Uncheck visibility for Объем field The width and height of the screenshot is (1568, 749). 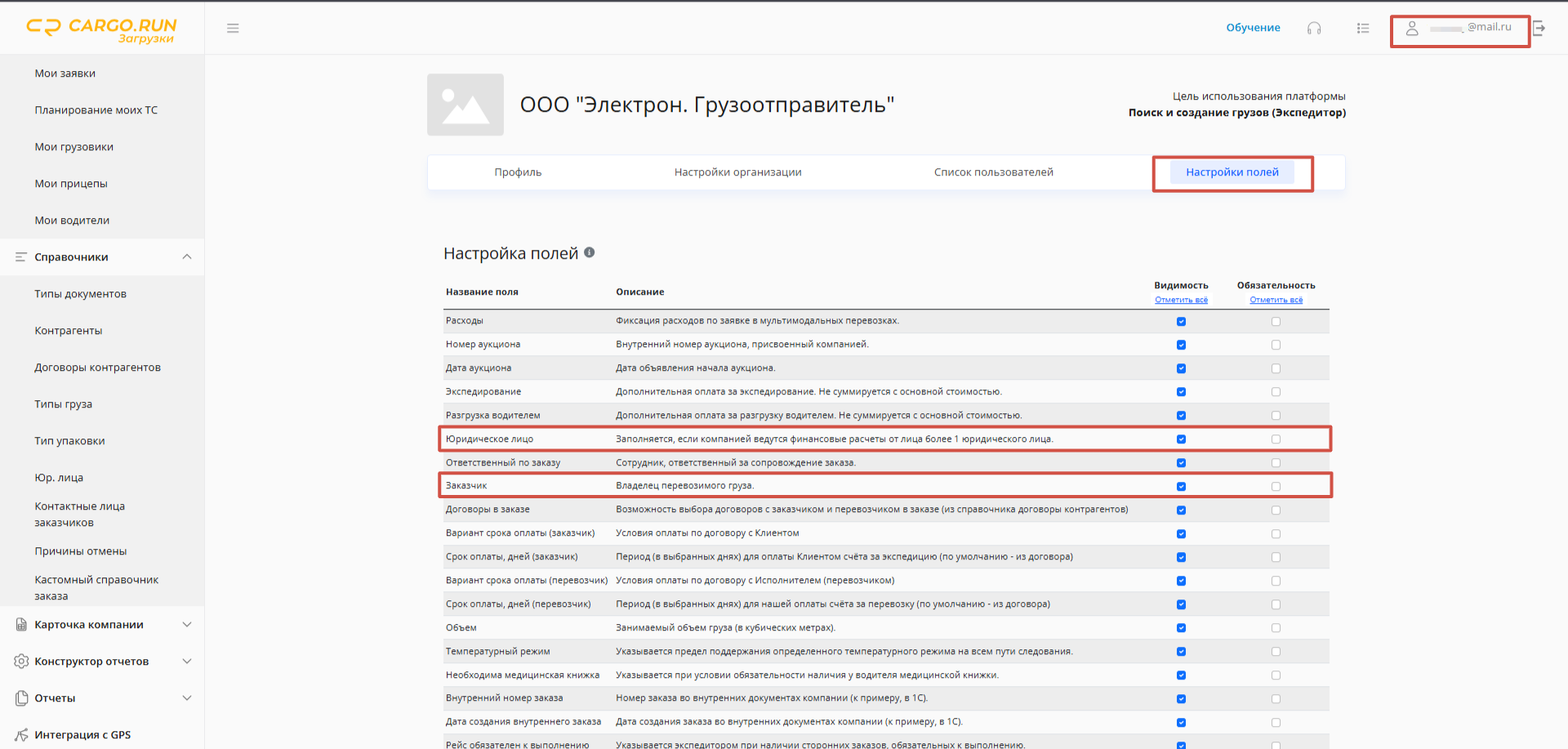coord(1181,628)
